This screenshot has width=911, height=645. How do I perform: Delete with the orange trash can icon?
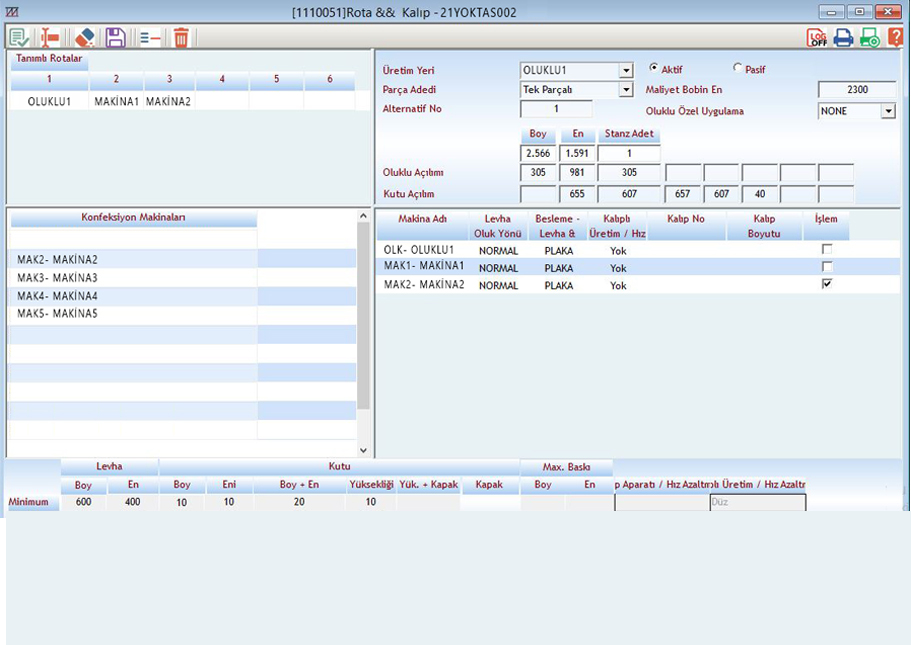pos(181,38)
